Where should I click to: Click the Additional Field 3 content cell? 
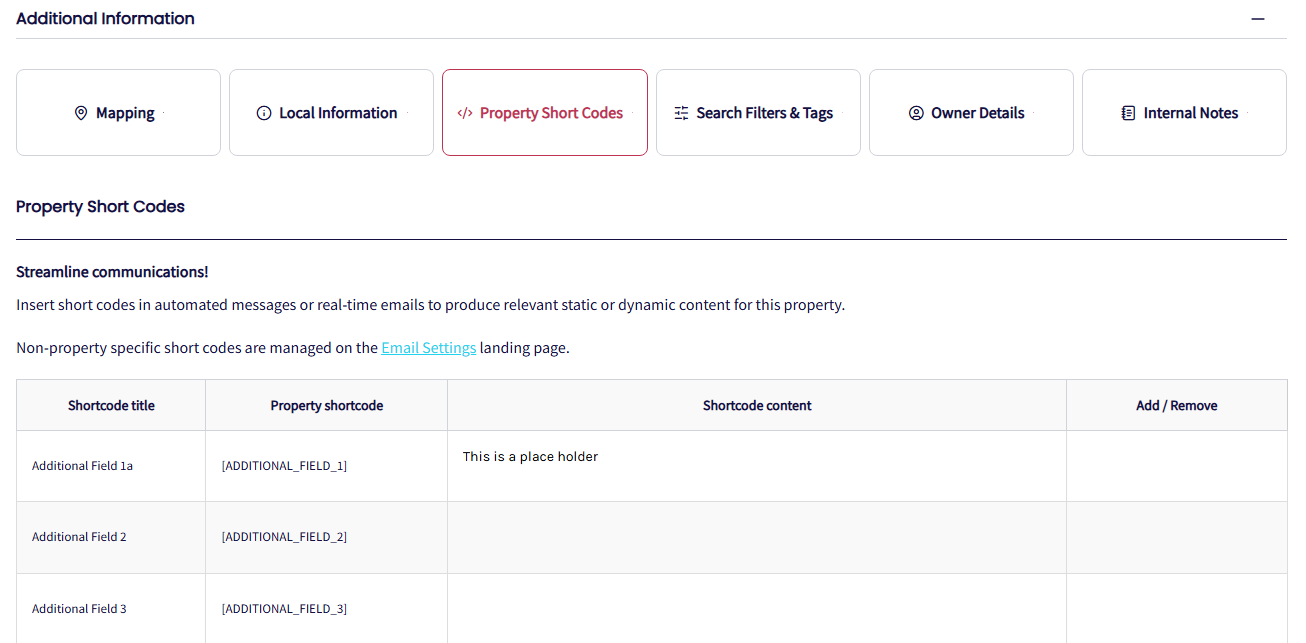(756, 608)
